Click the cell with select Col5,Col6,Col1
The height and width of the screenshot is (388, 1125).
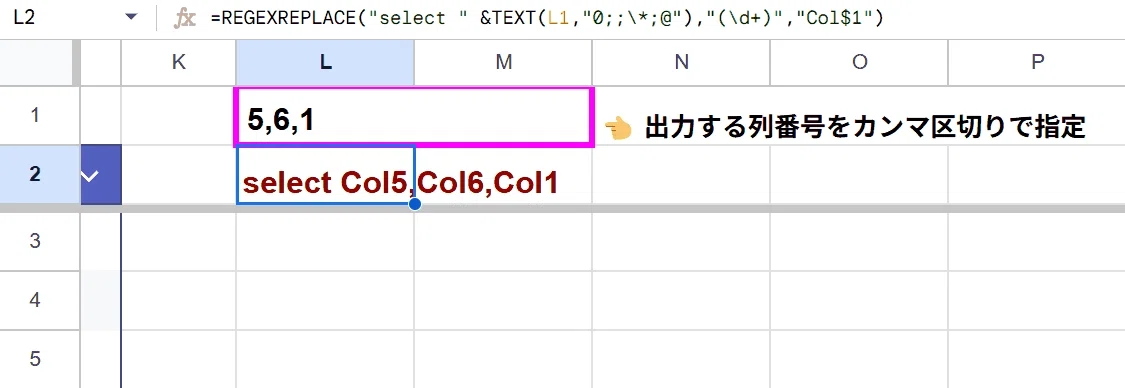[326, 175]
